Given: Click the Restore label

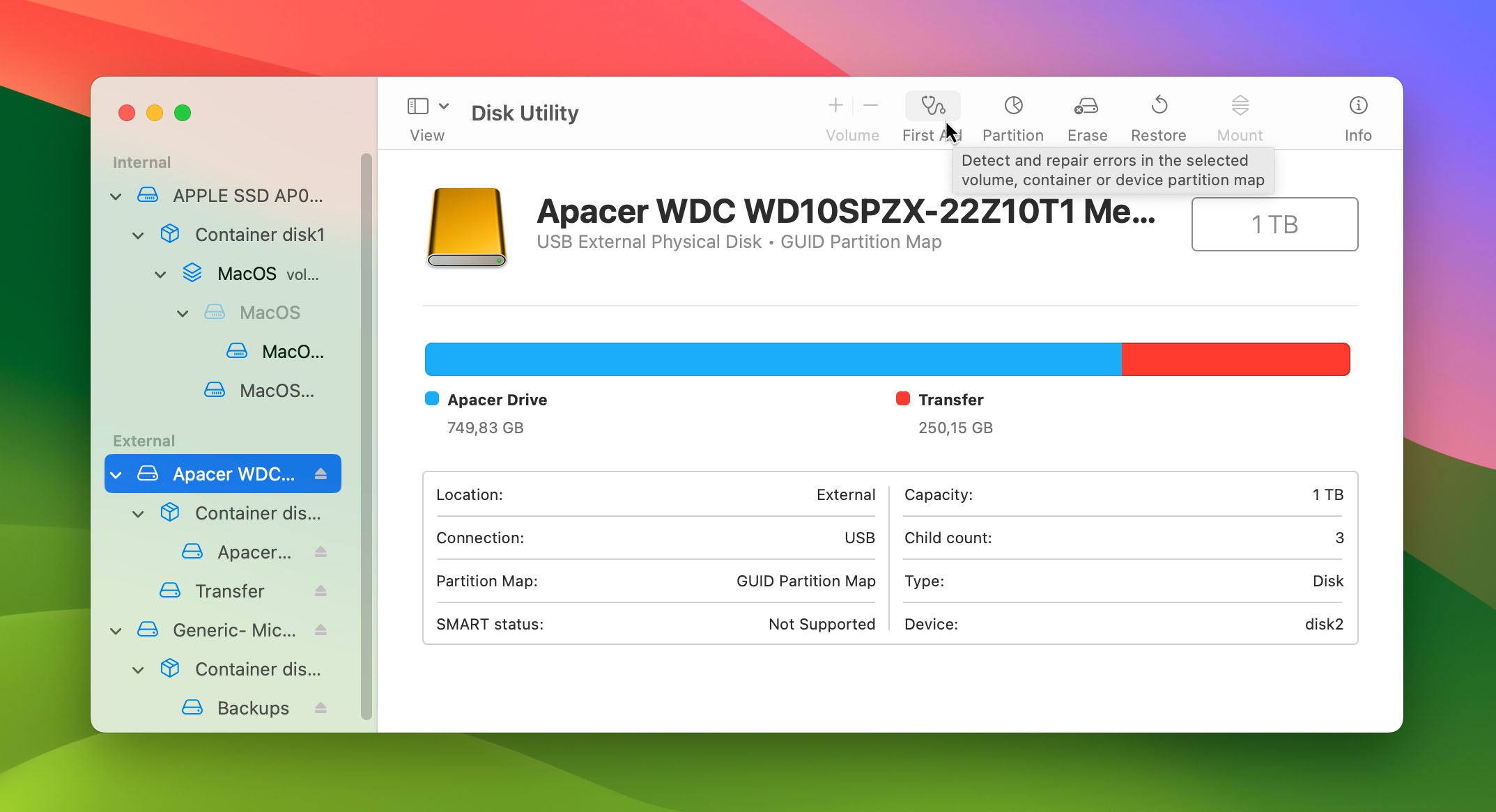Looking at the screenshot, I should [x=1158, y=135].
